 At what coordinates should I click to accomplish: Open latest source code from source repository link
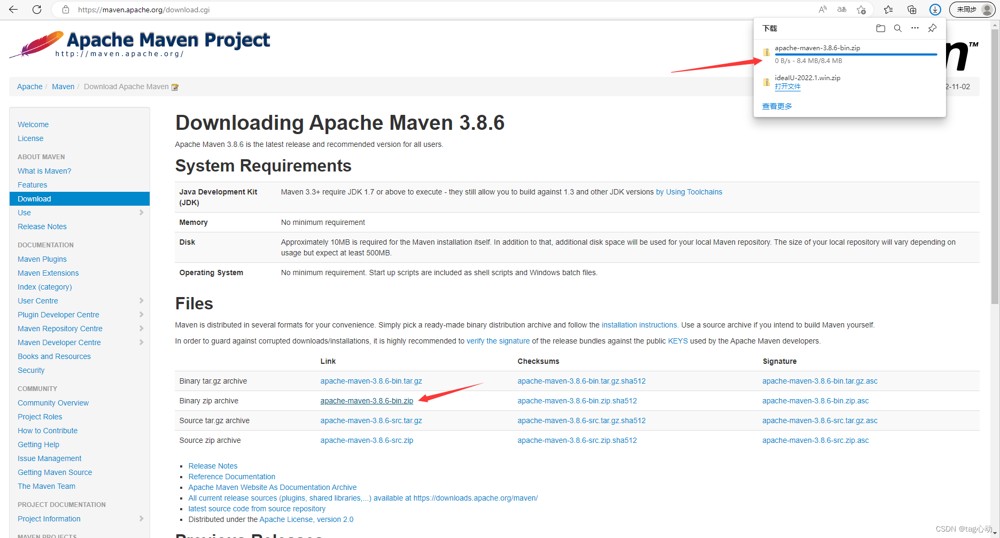pos(256,509)
